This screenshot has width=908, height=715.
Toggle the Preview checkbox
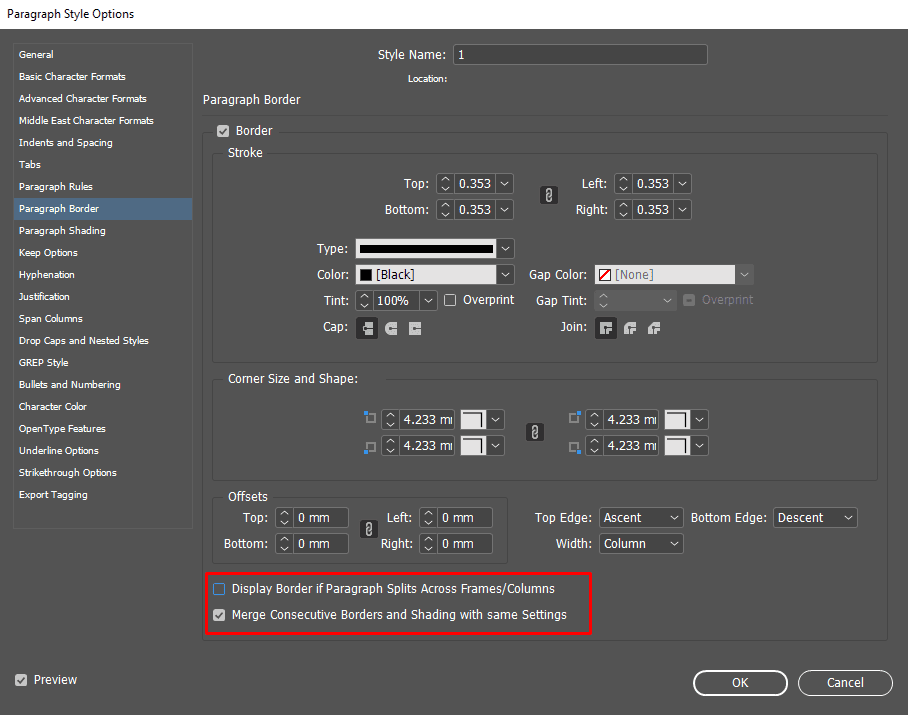(21, 680)
